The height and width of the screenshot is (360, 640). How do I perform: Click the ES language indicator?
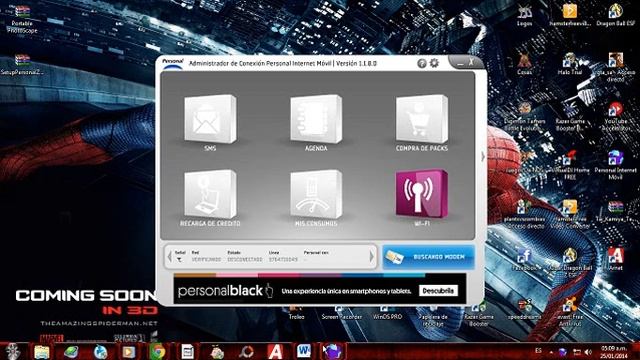538,351
